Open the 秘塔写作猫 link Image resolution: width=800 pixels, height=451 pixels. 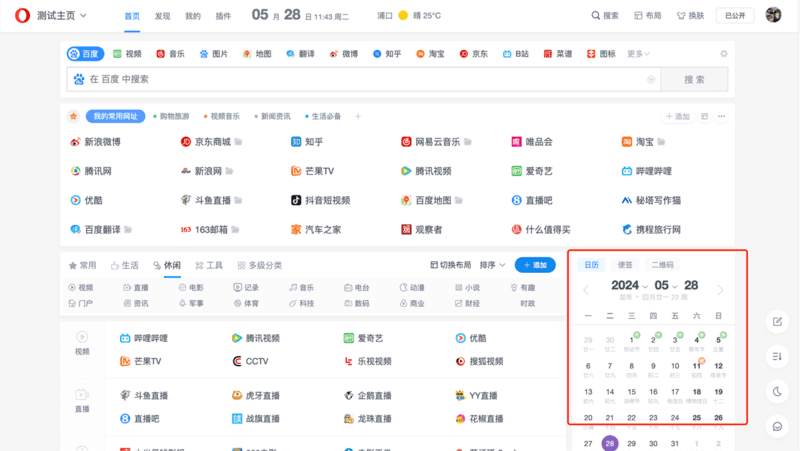652,200
